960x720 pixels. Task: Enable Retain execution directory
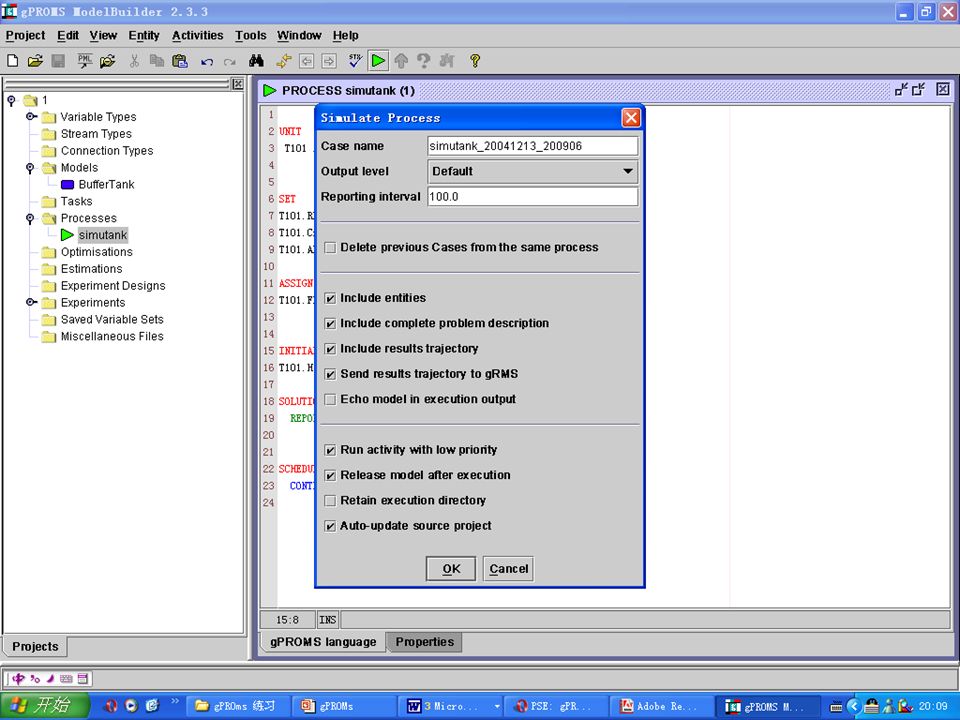pos(330,501)
